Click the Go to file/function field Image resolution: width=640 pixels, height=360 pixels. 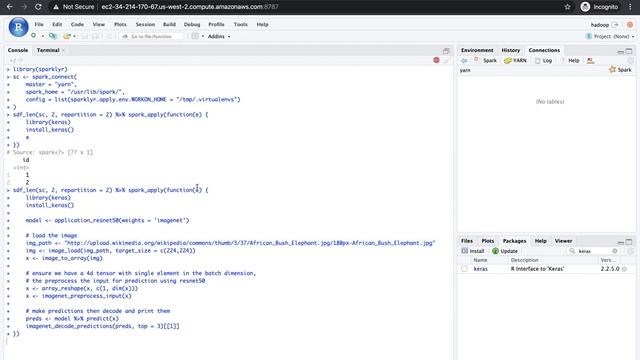[151, 36]
